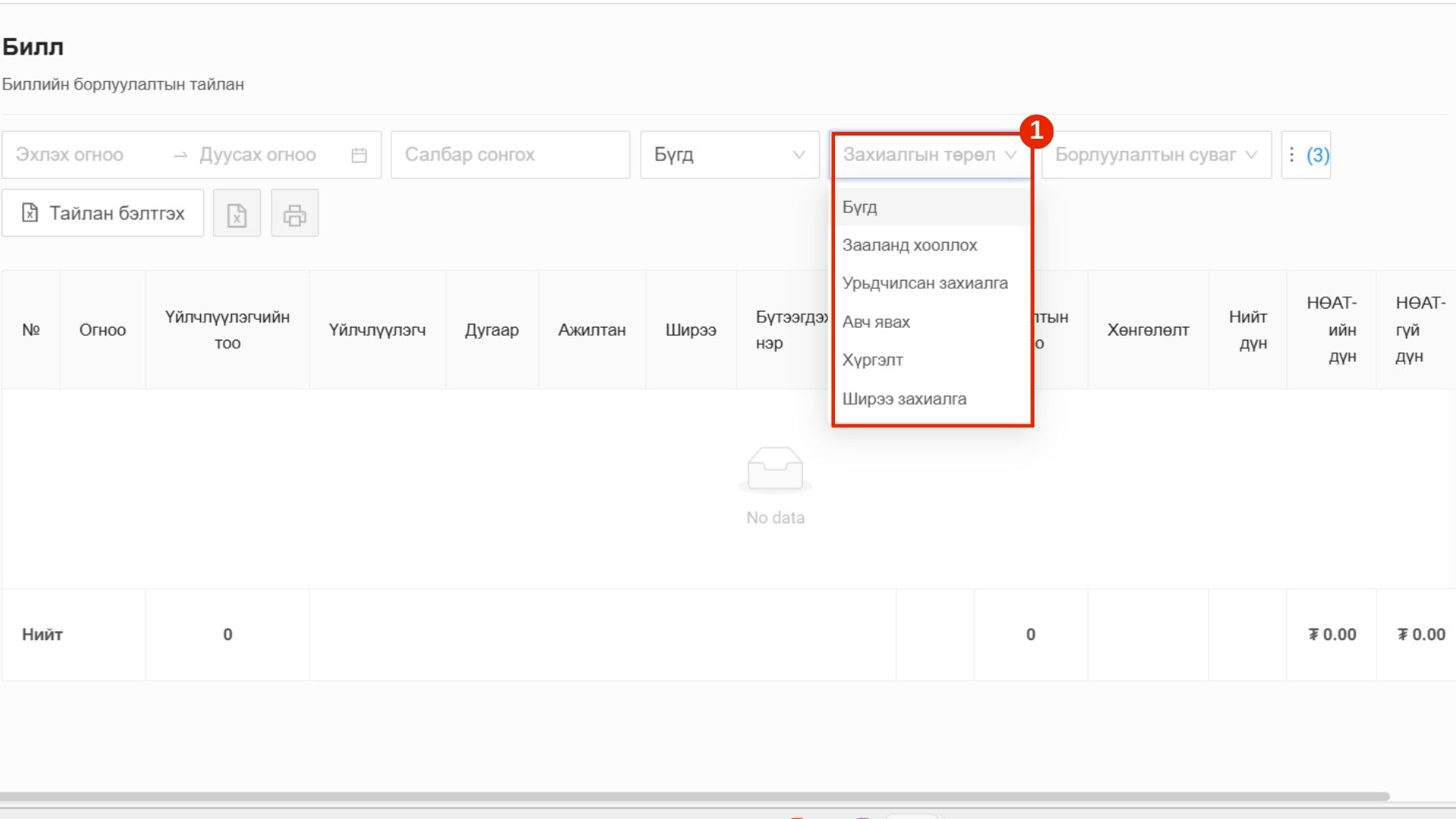Viewport: 1456px width, 819px height.
Task: Click the Тайлан бэлтгэх report button
Action: click(x=102, y=214)
